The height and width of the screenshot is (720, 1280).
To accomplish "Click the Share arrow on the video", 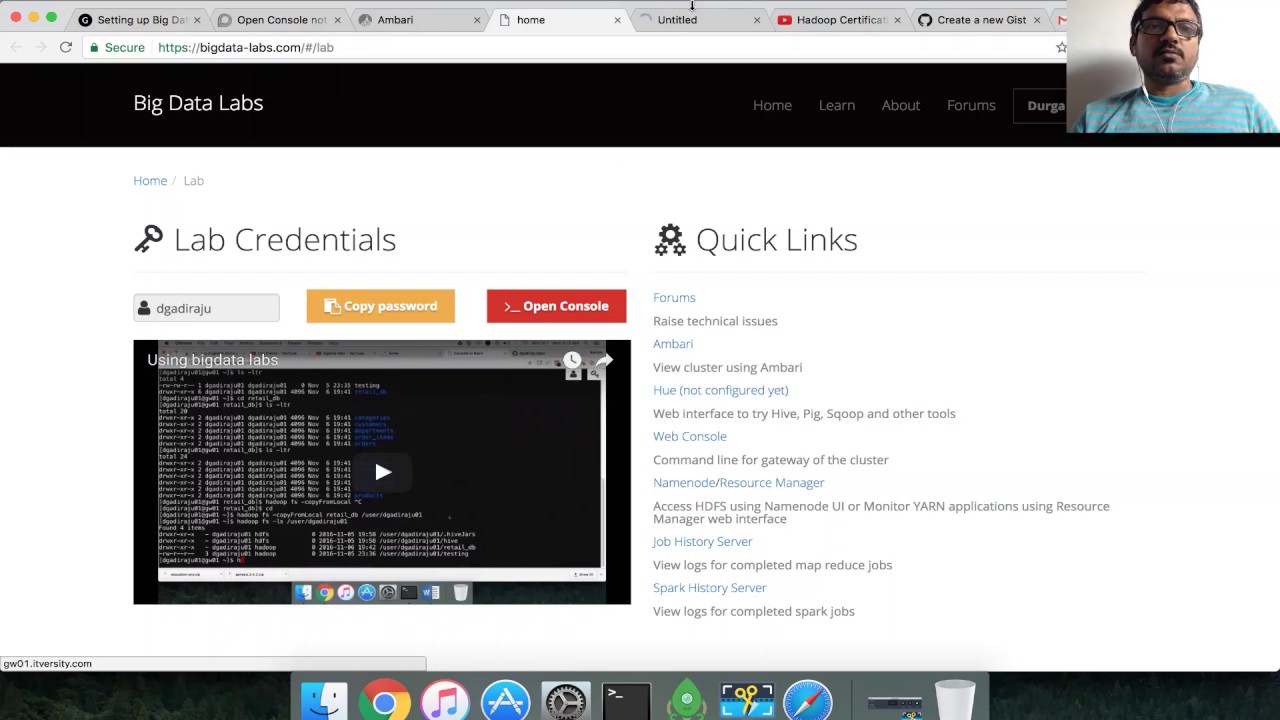I will [604, 360].
